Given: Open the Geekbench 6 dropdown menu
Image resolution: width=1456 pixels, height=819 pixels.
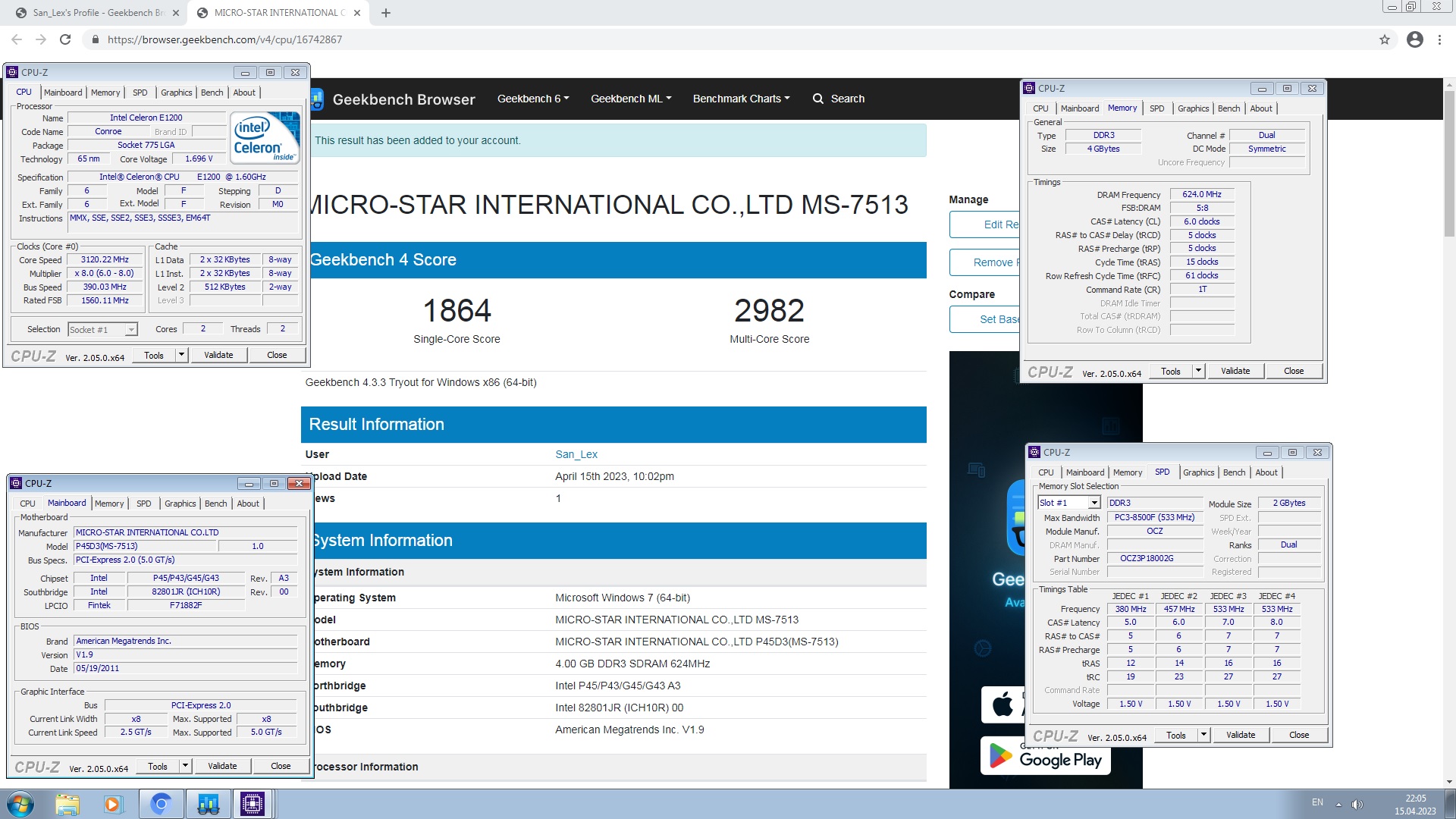Looking at the screenshot, I should coord(533,99).
